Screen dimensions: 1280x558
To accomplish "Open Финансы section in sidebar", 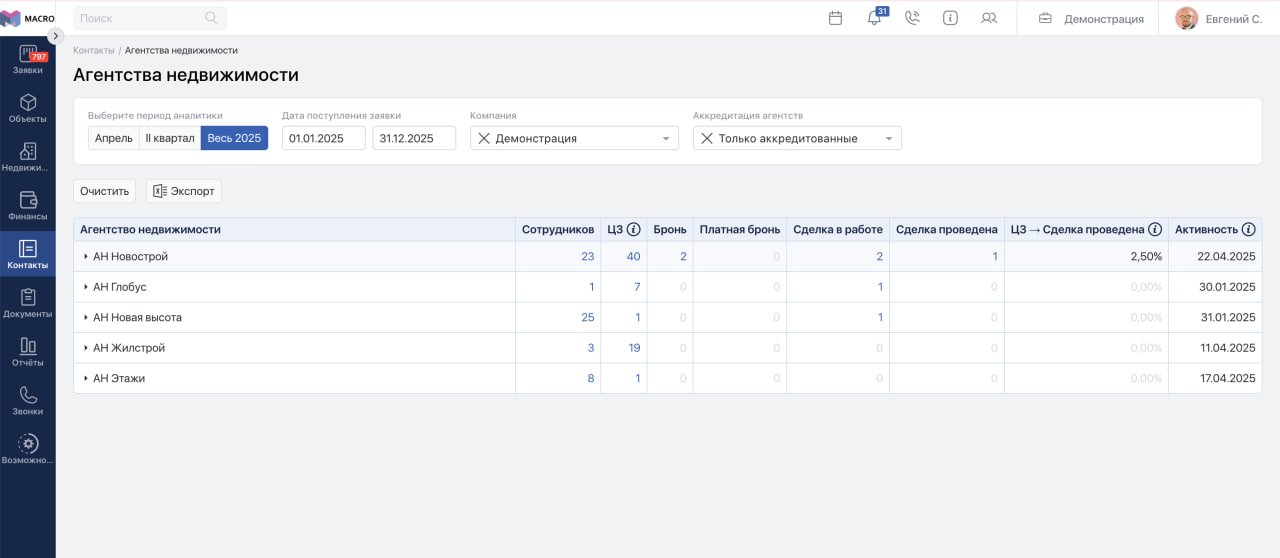I will (28, 206).
